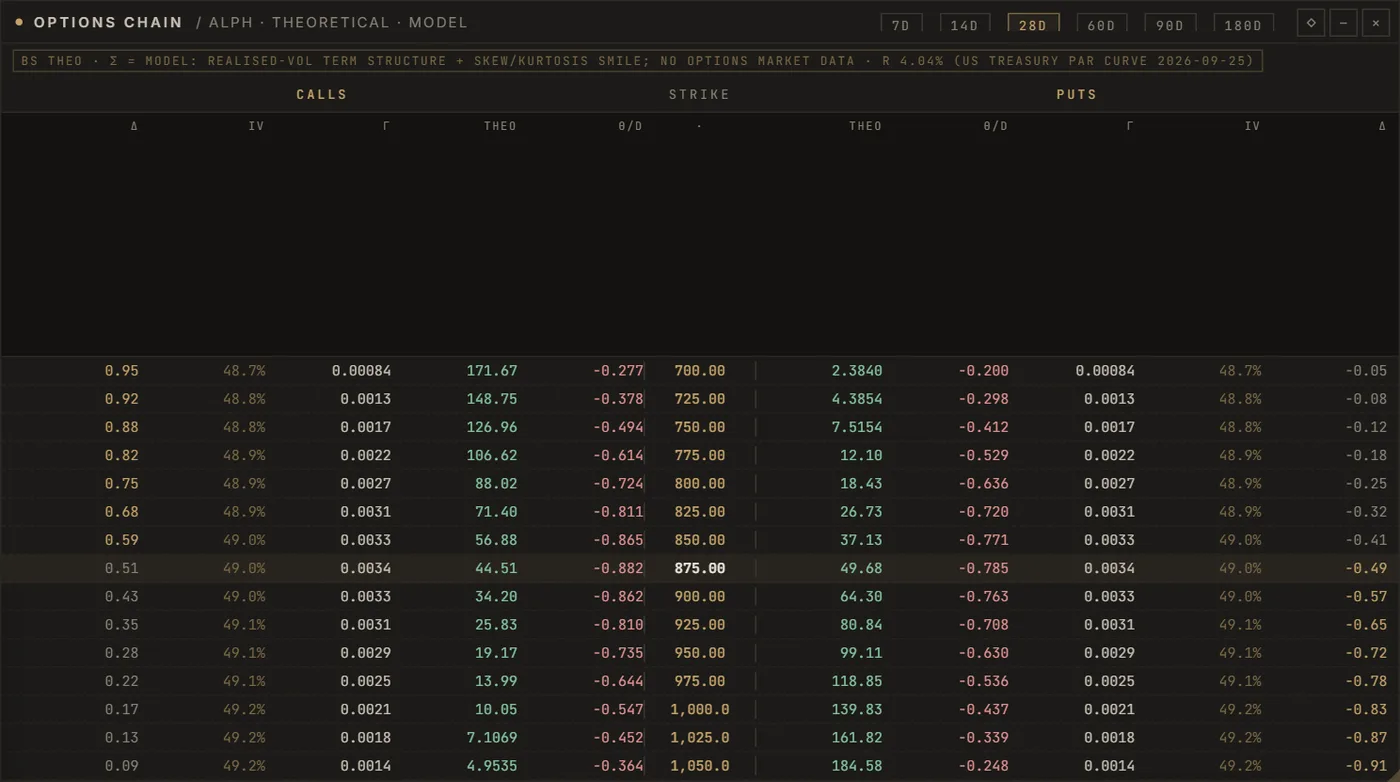The image size is (1400, 782).
Task: Select the 875.00 at-the-money strike
Action: tap(700, 568)
